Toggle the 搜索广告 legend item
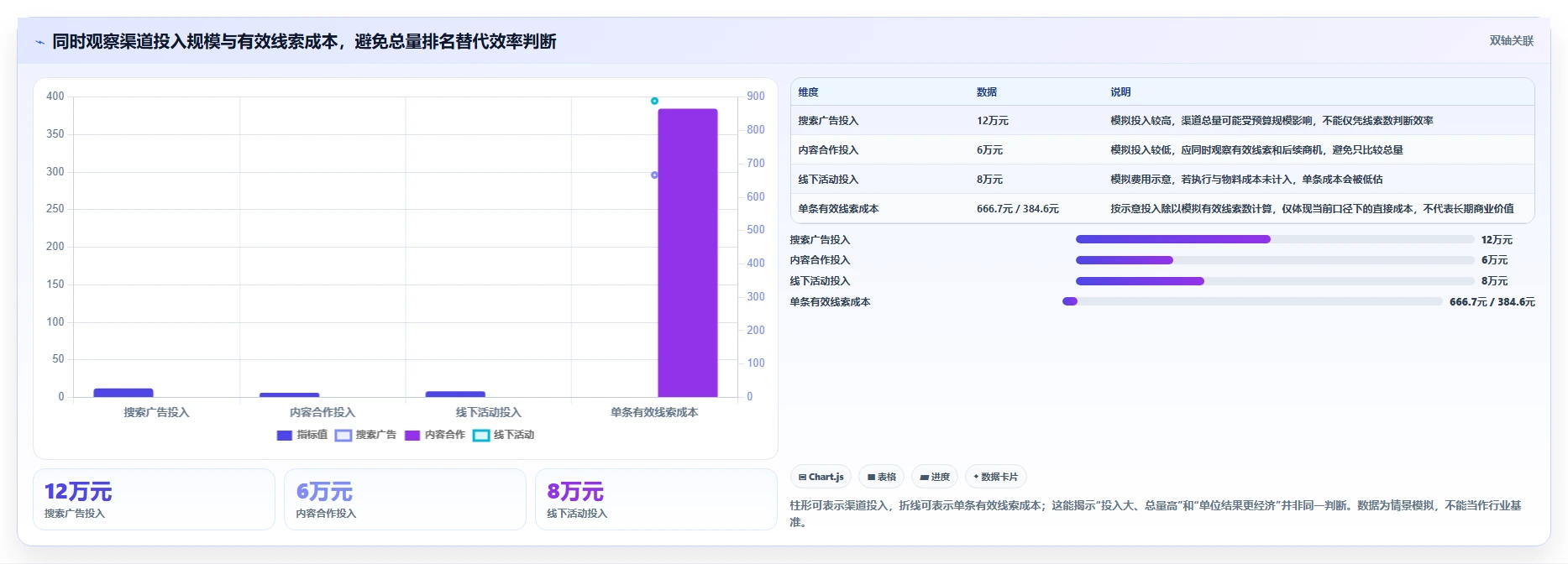Image resolution: width=1568 pixels, height=564 pixels. (x=365, y=435)
